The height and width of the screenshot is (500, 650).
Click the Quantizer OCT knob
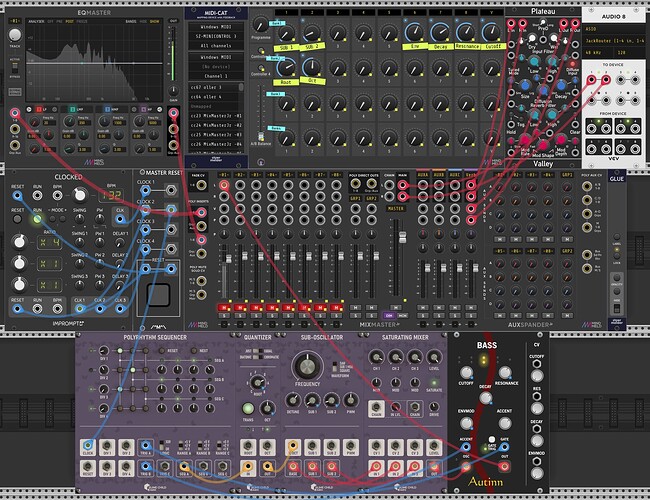pyautogui.click(x=267, y=408)
